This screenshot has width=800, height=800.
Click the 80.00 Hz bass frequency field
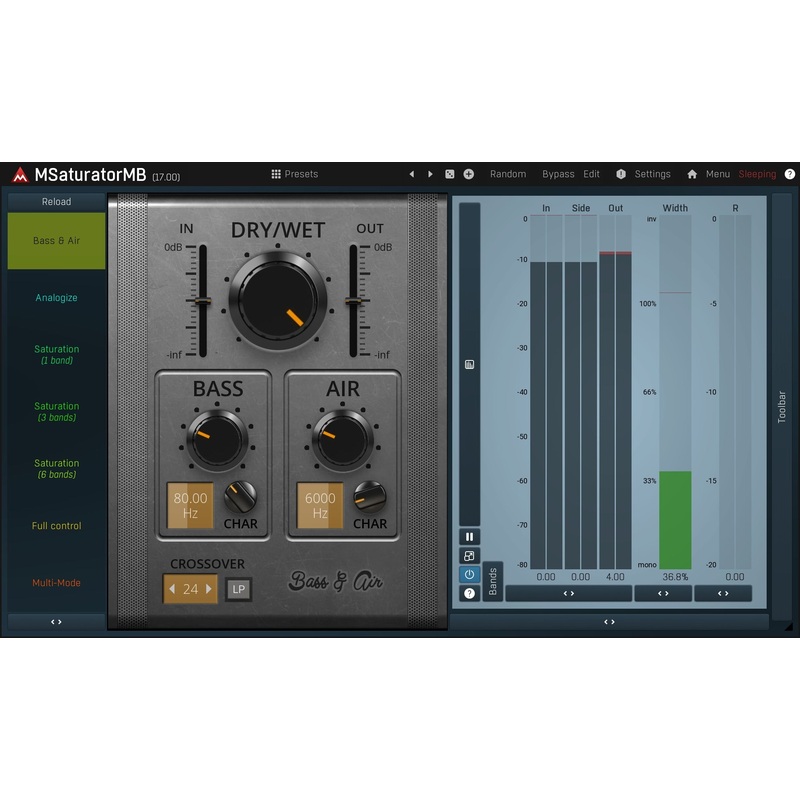[190, 505]
